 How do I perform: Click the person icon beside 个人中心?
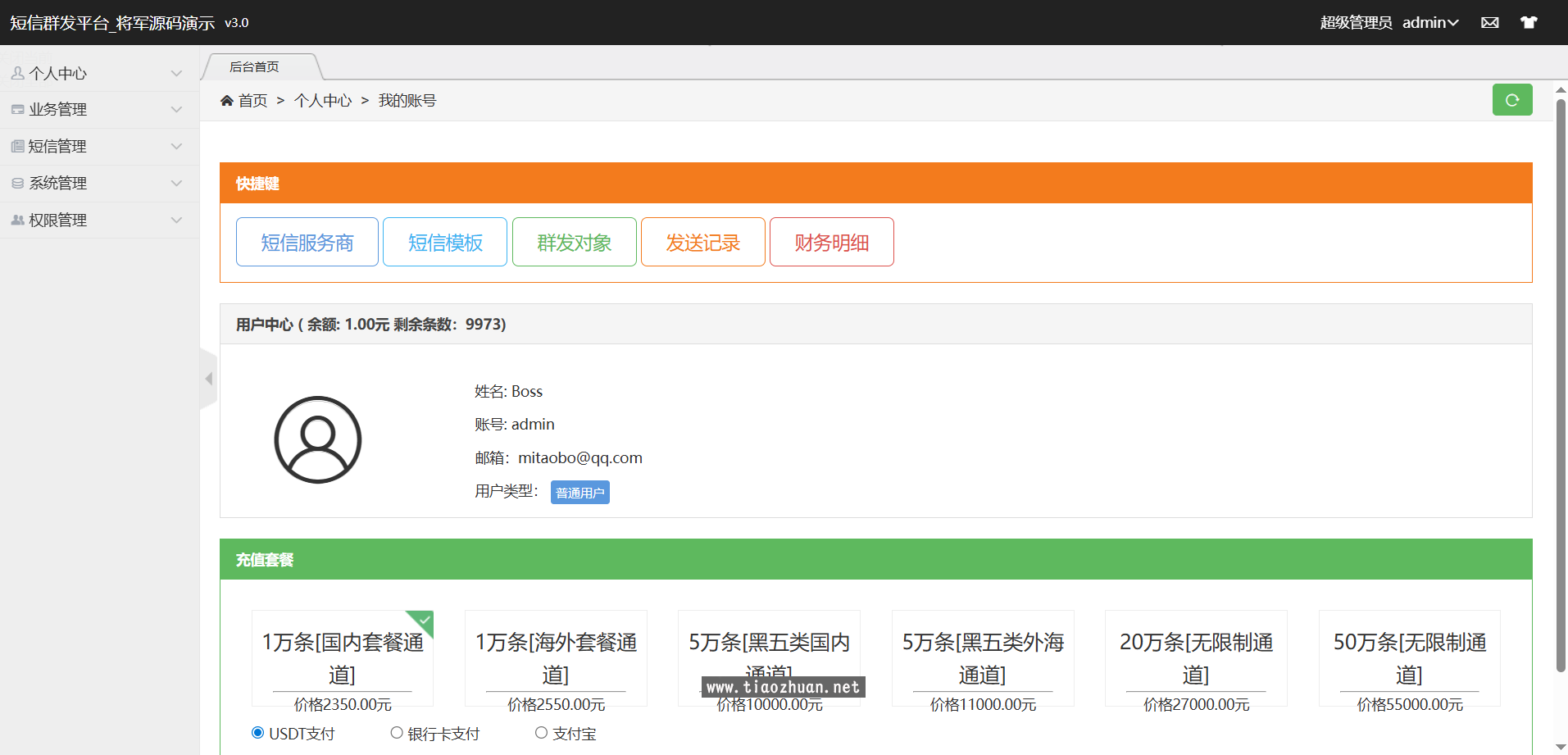(x=18, y=72)
